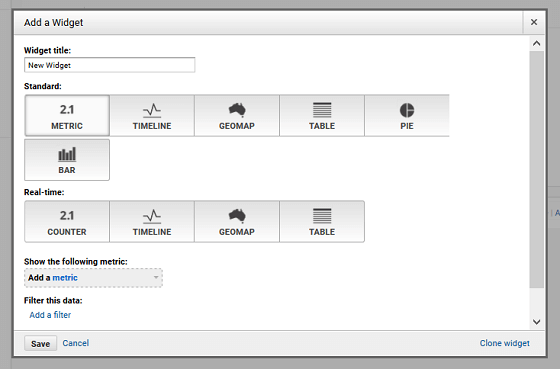
Task: Select the Real-time Table widget type
Action: pyautogui.click(x=322, y=221)
